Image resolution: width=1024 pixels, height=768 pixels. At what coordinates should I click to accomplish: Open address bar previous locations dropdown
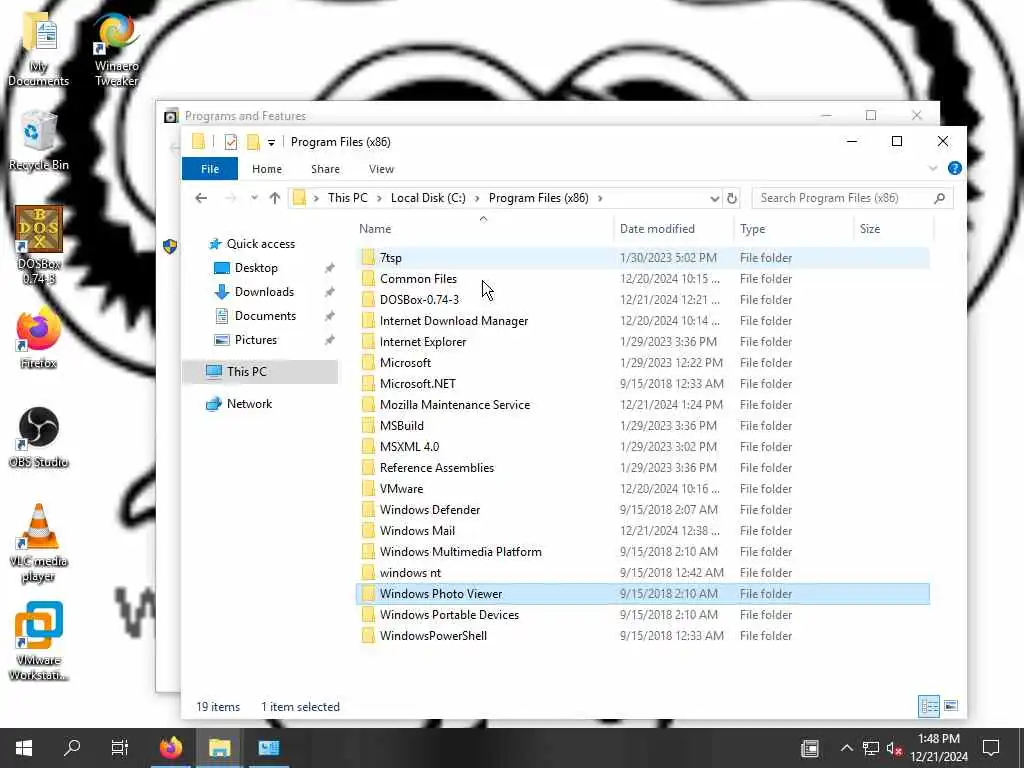click(x=714, y=198)
